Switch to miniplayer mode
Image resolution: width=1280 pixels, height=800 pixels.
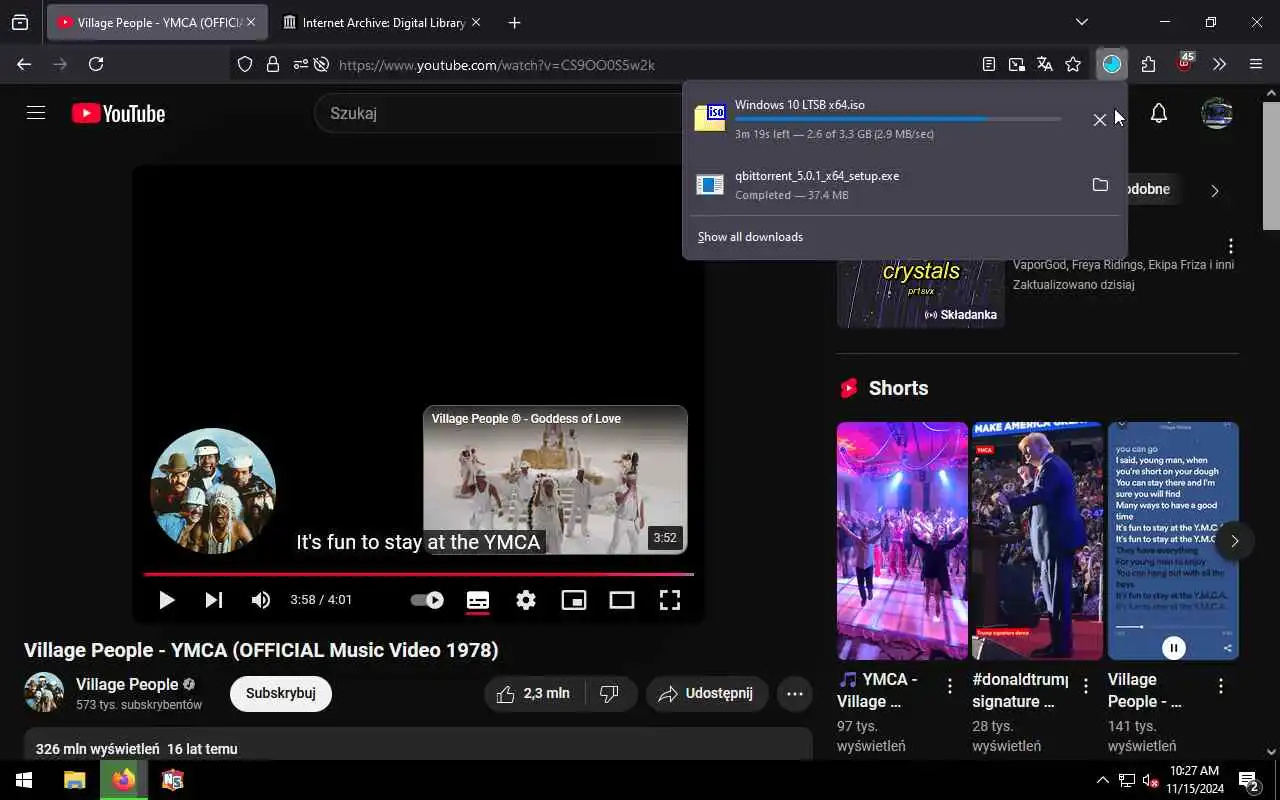click(x=574, y=600)
